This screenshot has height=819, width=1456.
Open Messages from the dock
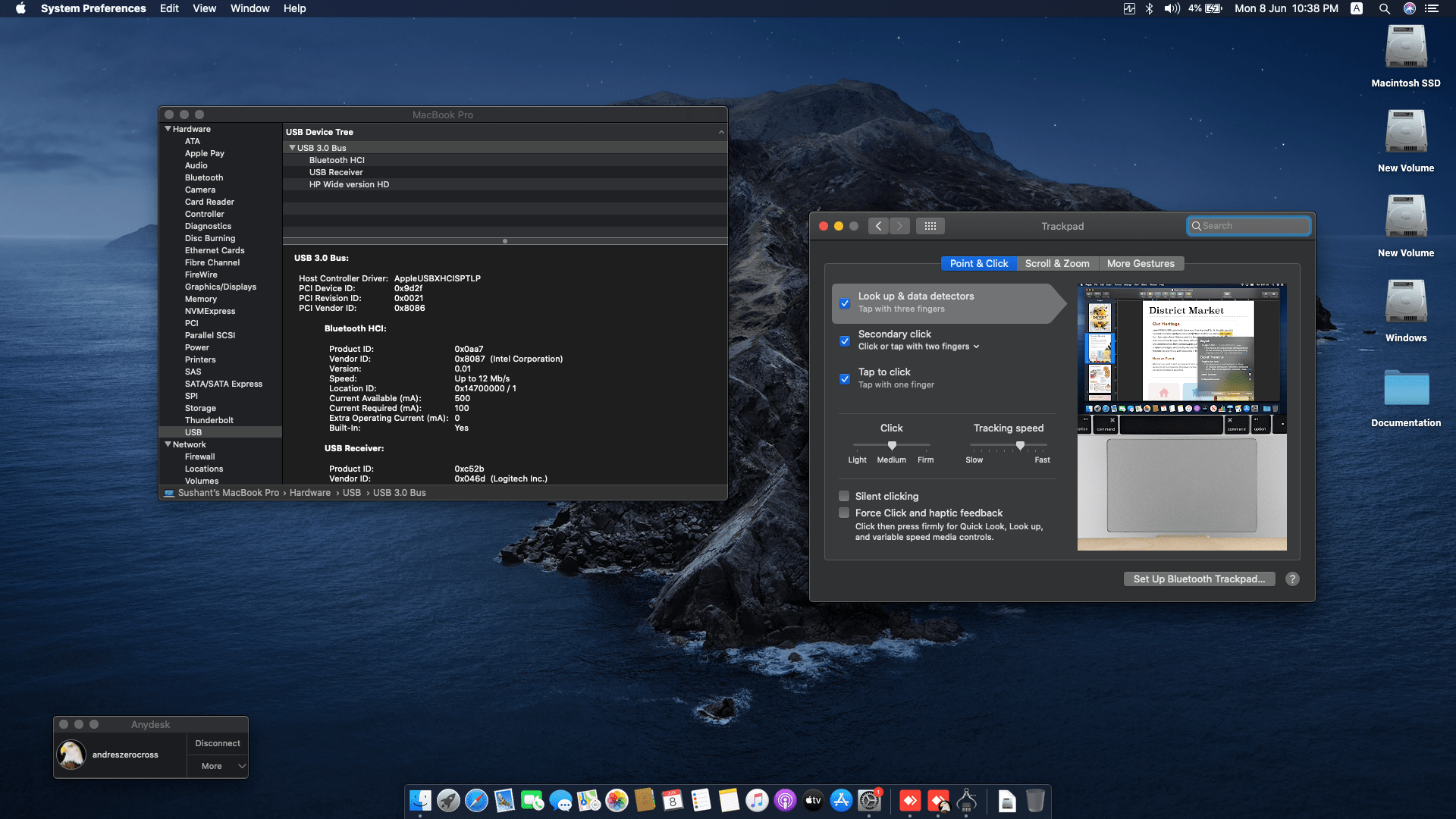560,801
